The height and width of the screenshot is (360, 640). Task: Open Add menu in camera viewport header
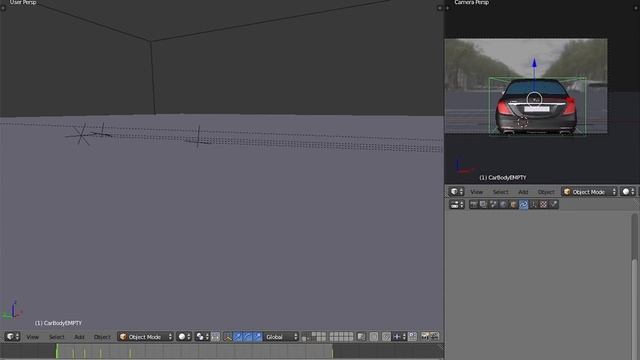coord(523,191)
